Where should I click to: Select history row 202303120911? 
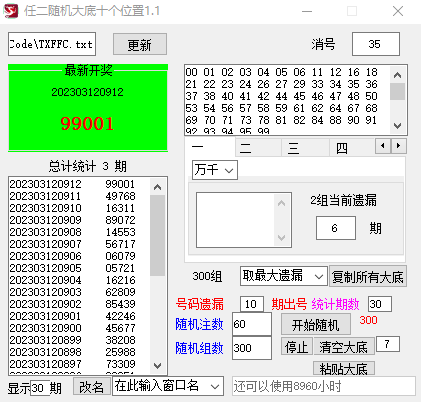pyautogui.click(x=79, y=196)
